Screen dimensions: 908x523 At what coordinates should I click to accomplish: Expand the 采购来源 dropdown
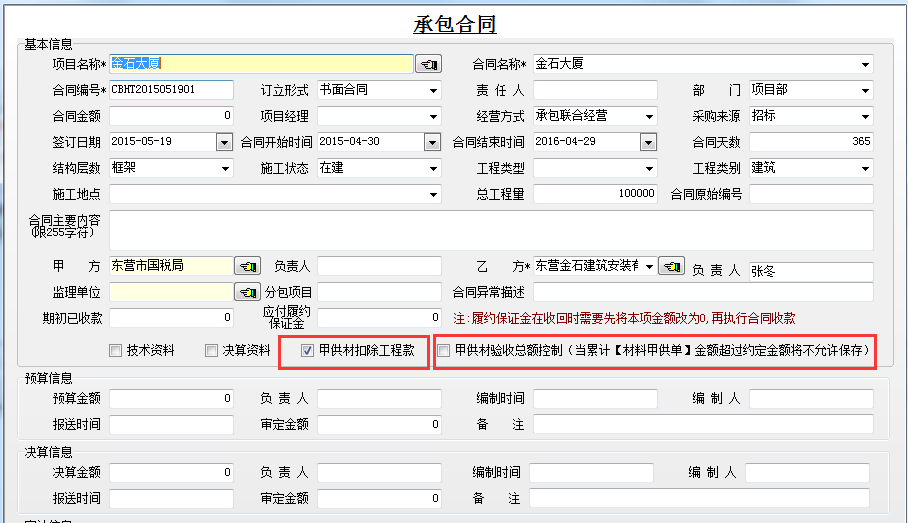[865, 116]
